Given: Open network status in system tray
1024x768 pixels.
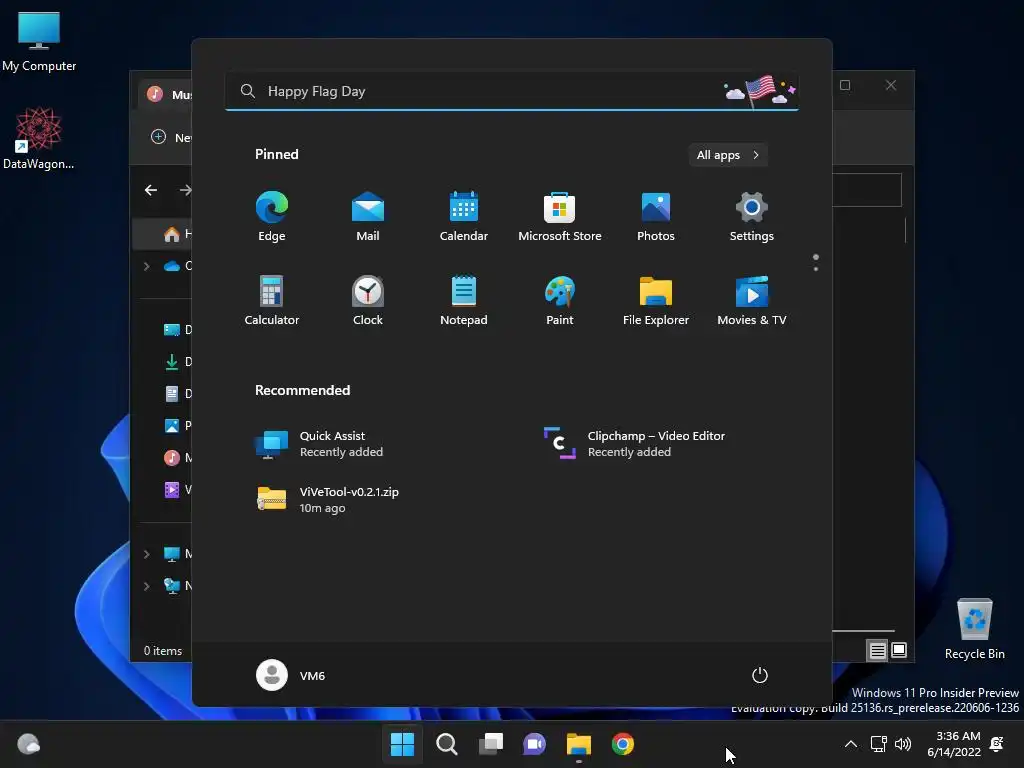Looking at the screenshot, I should (x=878, y=744).
